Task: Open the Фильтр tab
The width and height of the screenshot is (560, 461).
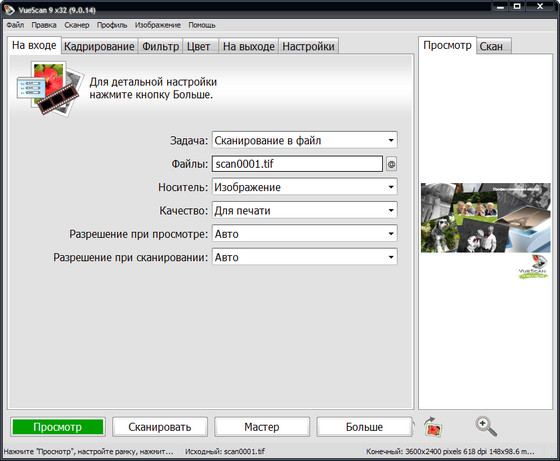Action: point(160,46)
